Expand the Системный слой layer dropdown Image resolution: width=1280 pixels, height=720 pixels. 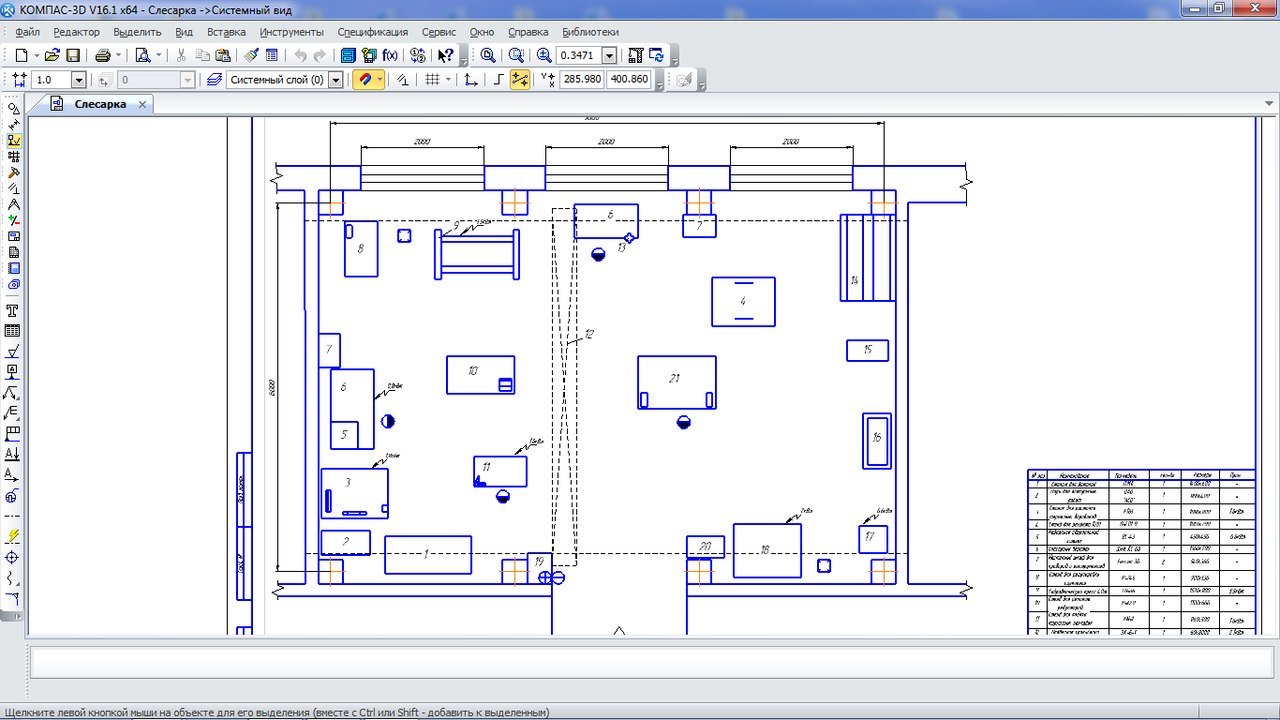335,80
